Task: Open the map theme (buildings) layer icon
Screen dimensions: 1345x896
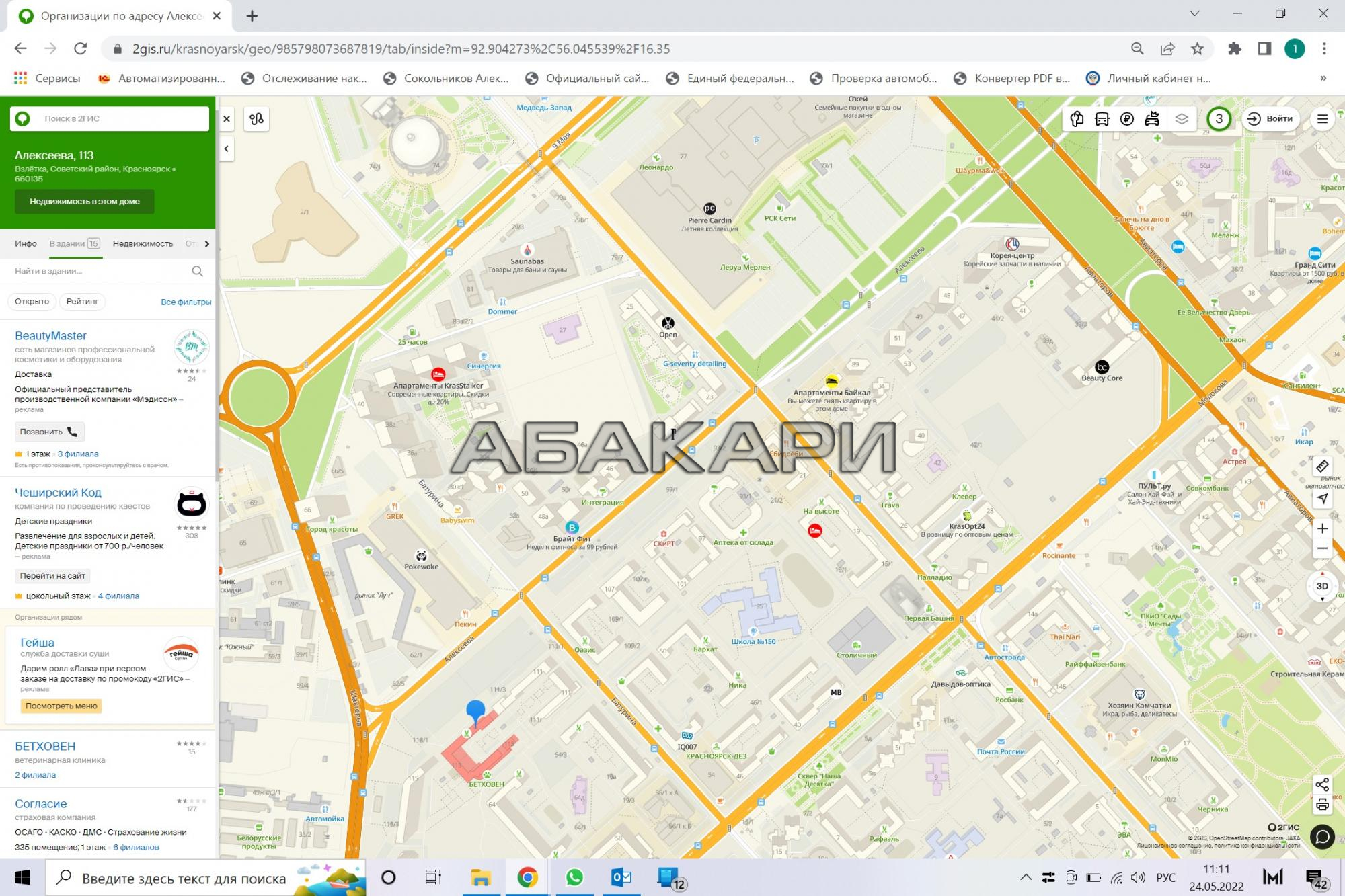Action: click(x=1077, y=119)
